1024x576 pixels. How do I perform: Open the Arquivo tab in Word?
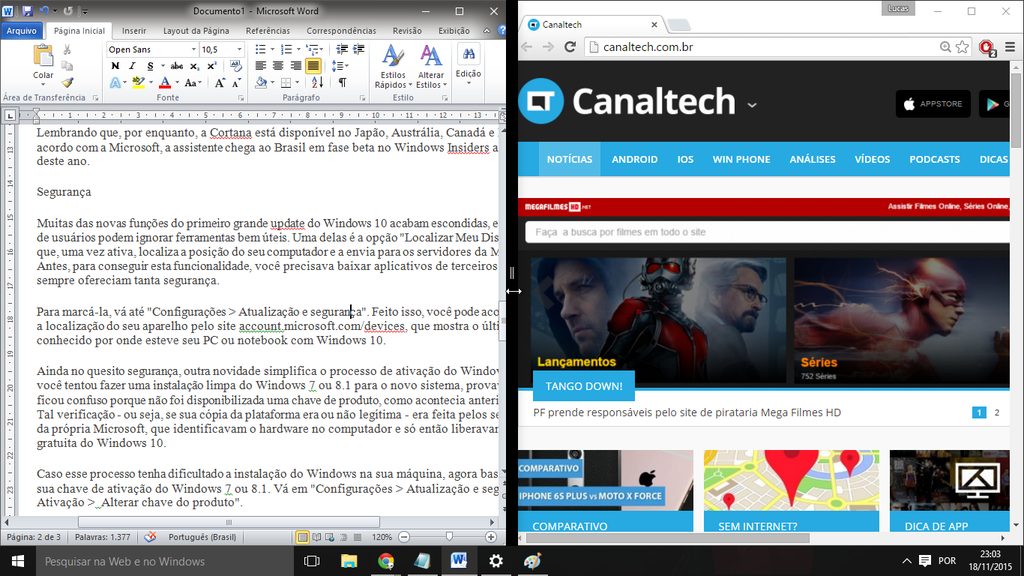click(22, 31)
